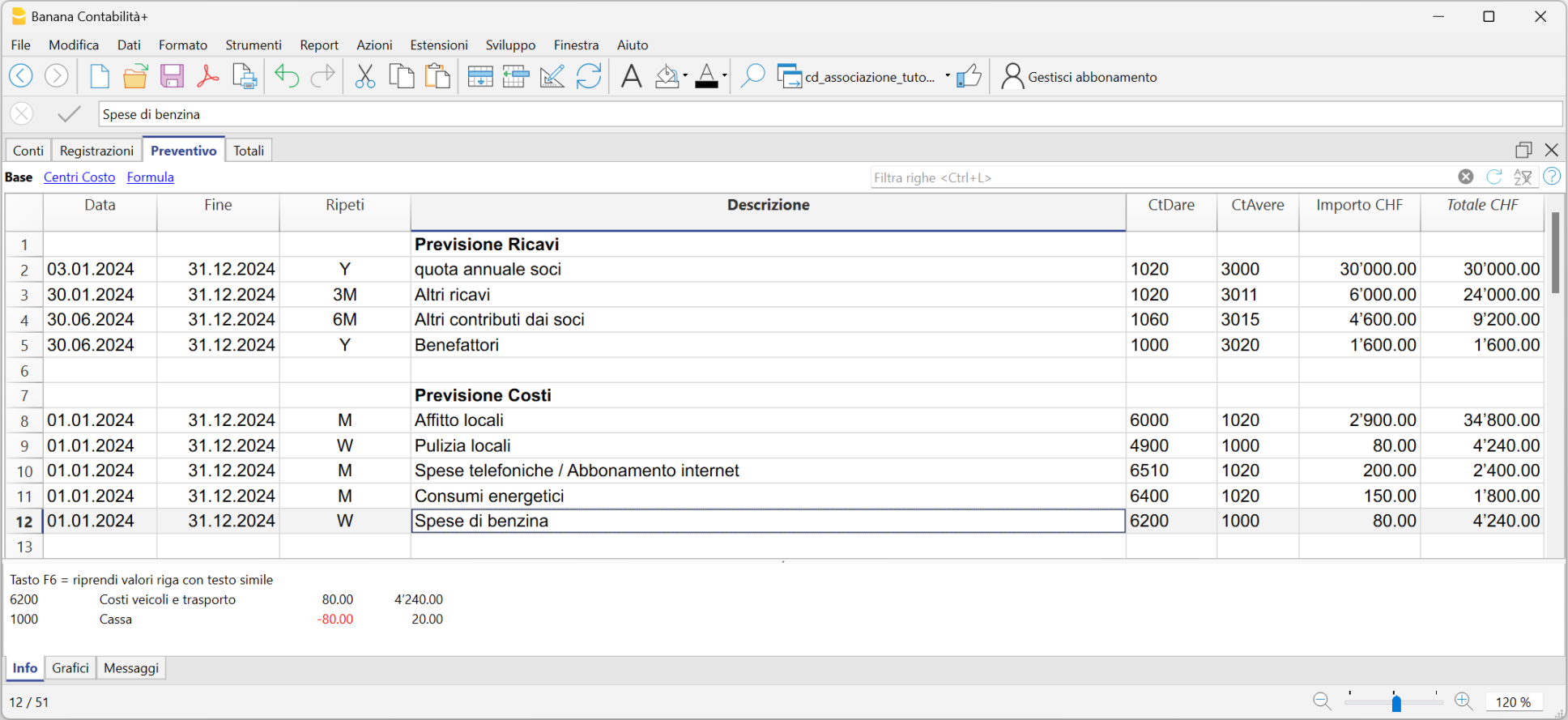Click the text input field showing Spese di benzina
The height and width of the screenshot is (720, 1568).
(830, 114)
